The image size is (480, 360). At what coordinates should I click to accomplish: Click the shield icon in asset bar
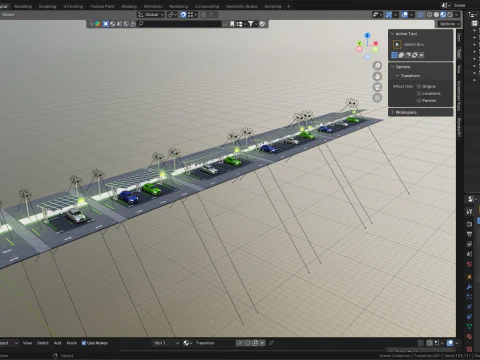[262, 24]
